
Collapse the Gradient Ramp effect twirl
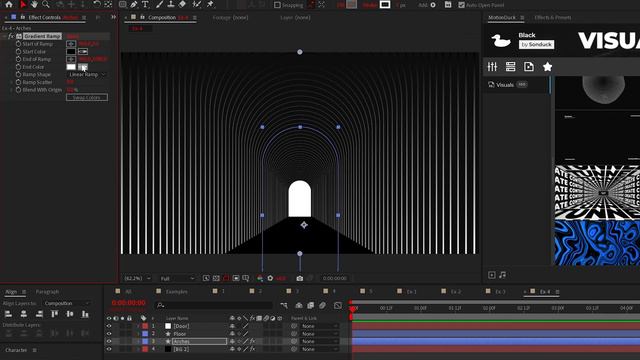4,36
